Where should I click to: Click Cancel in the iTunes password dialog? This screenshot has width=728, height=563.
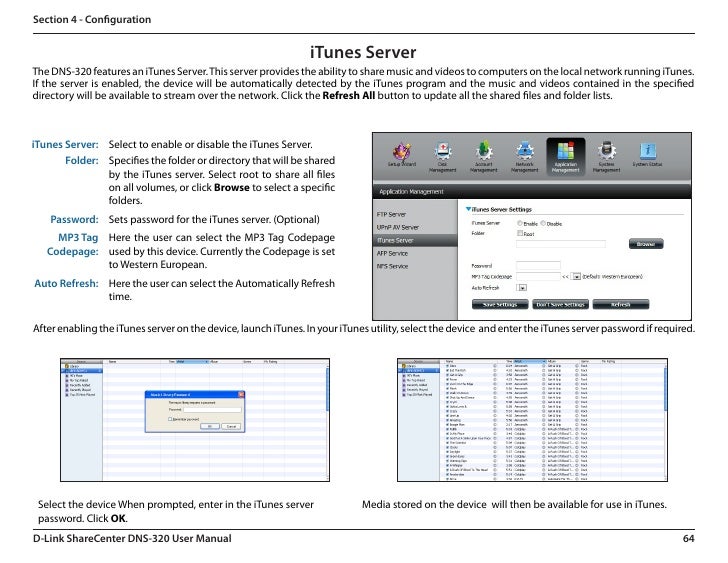[231, 426]
